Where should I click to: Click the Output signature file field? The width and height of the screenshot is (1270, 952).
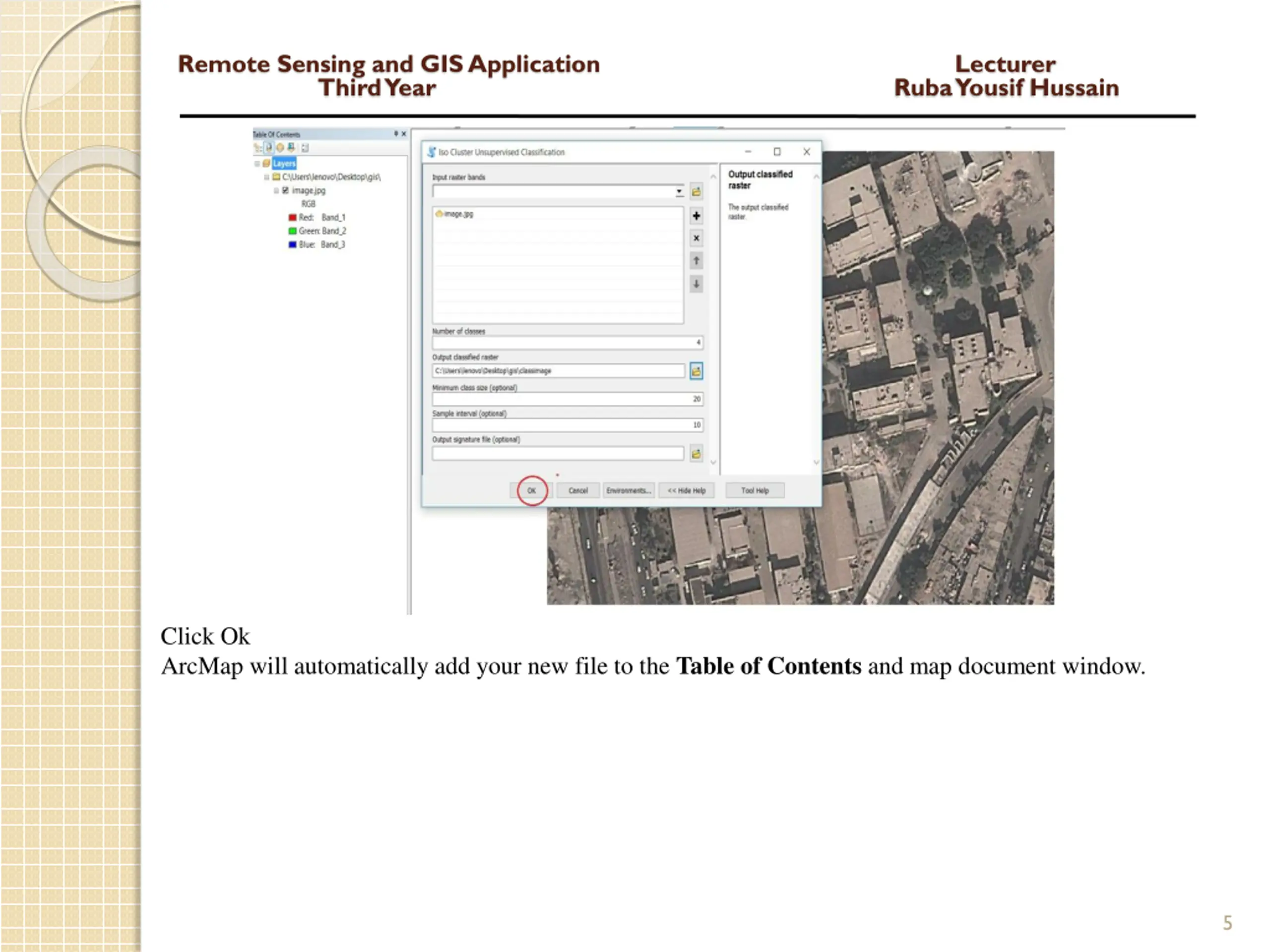tap(558, 454)
